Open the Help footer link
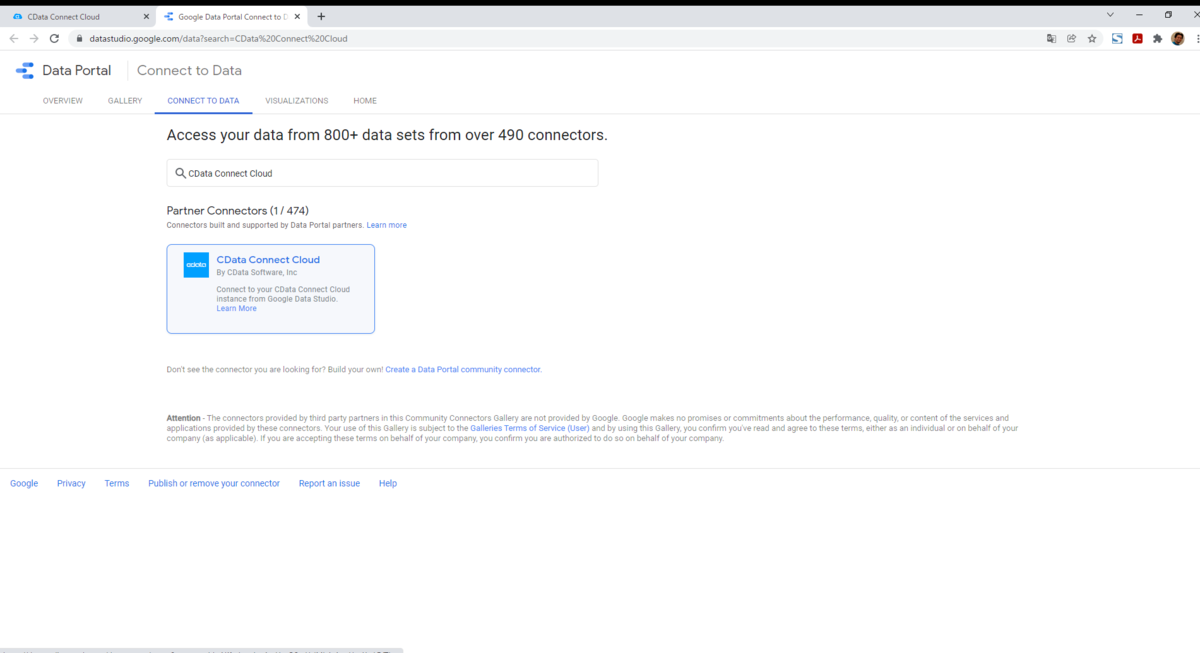Viewport: 1200px width, 653px height. (388, 483)
